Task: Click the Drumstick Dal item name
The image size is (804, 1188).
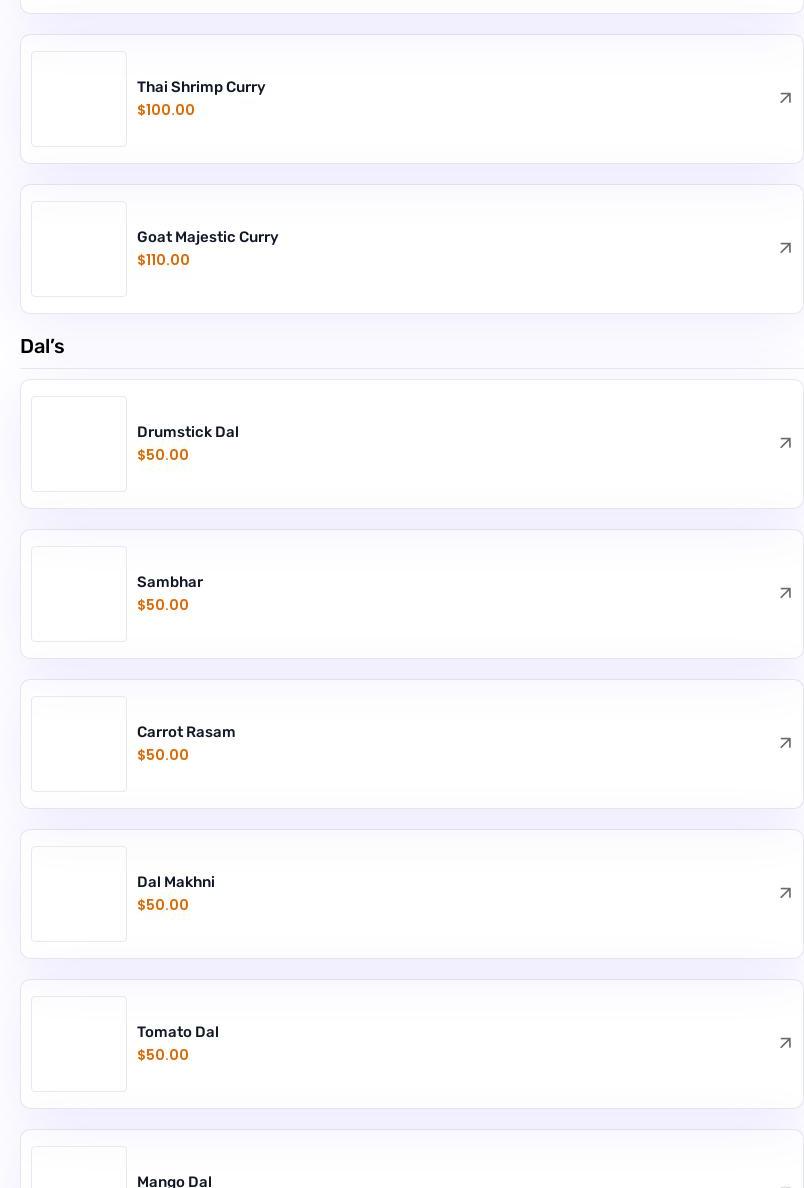Action: coord(187,432)
